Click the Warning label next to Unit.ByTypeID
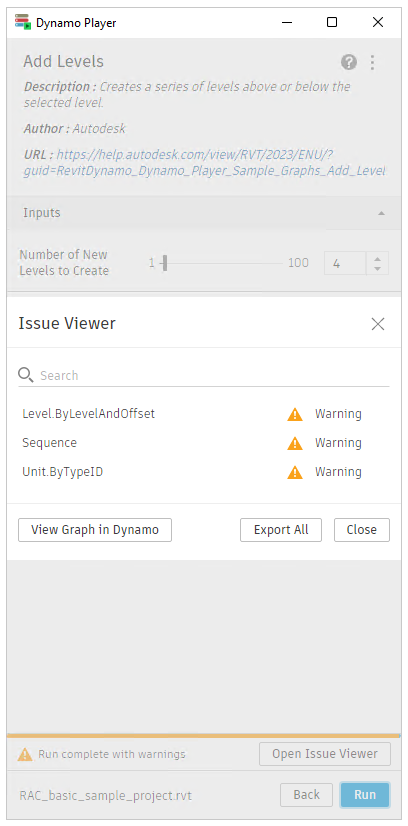This screenshot has height=826, width=408. (338, 472)
